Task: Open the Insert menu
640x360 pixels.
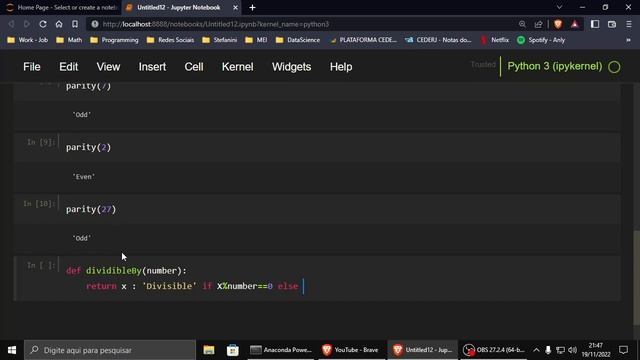Action: [x=152, y=67]
